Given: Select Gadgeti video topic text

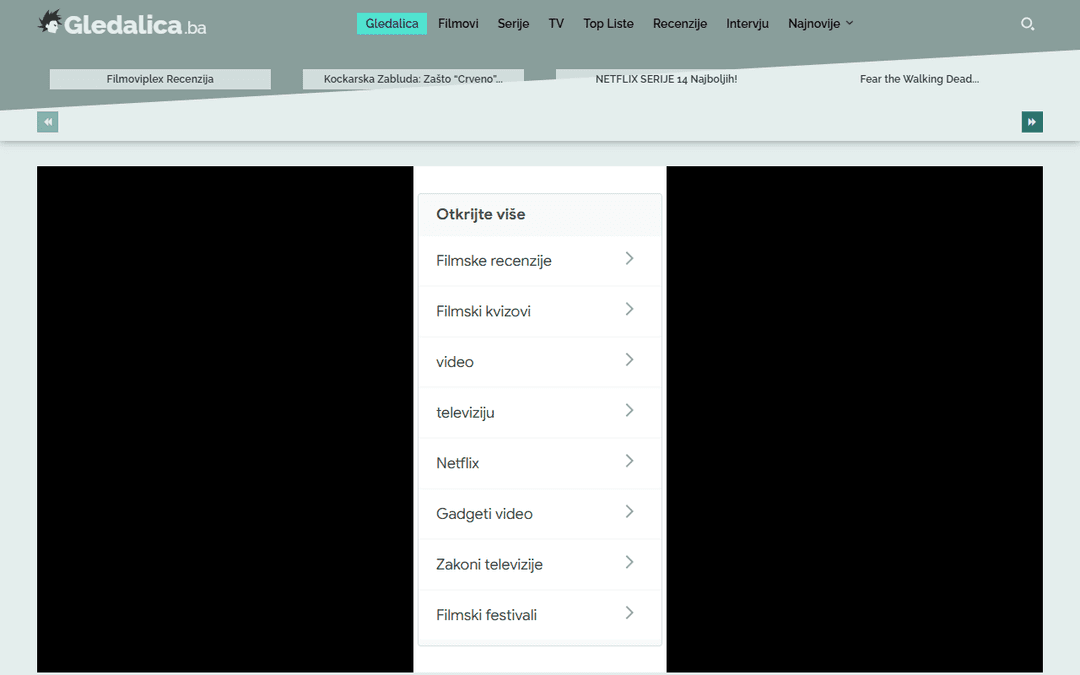Looking at the screenshot, I should click(484, 514).
